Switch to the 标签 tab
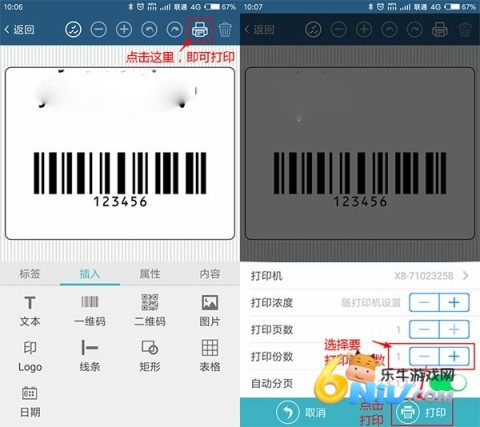480x427 pixels. click(x=30, y=274)
